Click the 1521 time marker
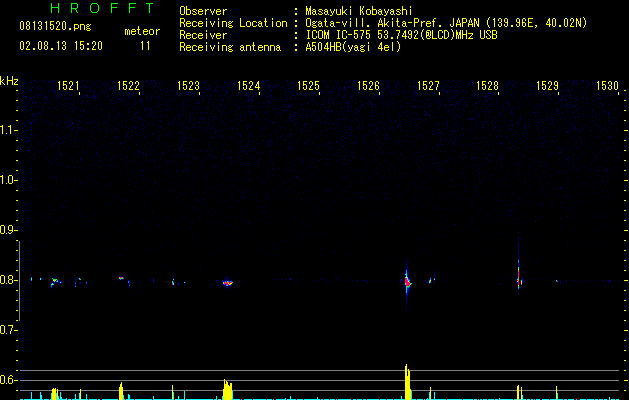Viewport: 629px width, 400px height. pos(68,86)
